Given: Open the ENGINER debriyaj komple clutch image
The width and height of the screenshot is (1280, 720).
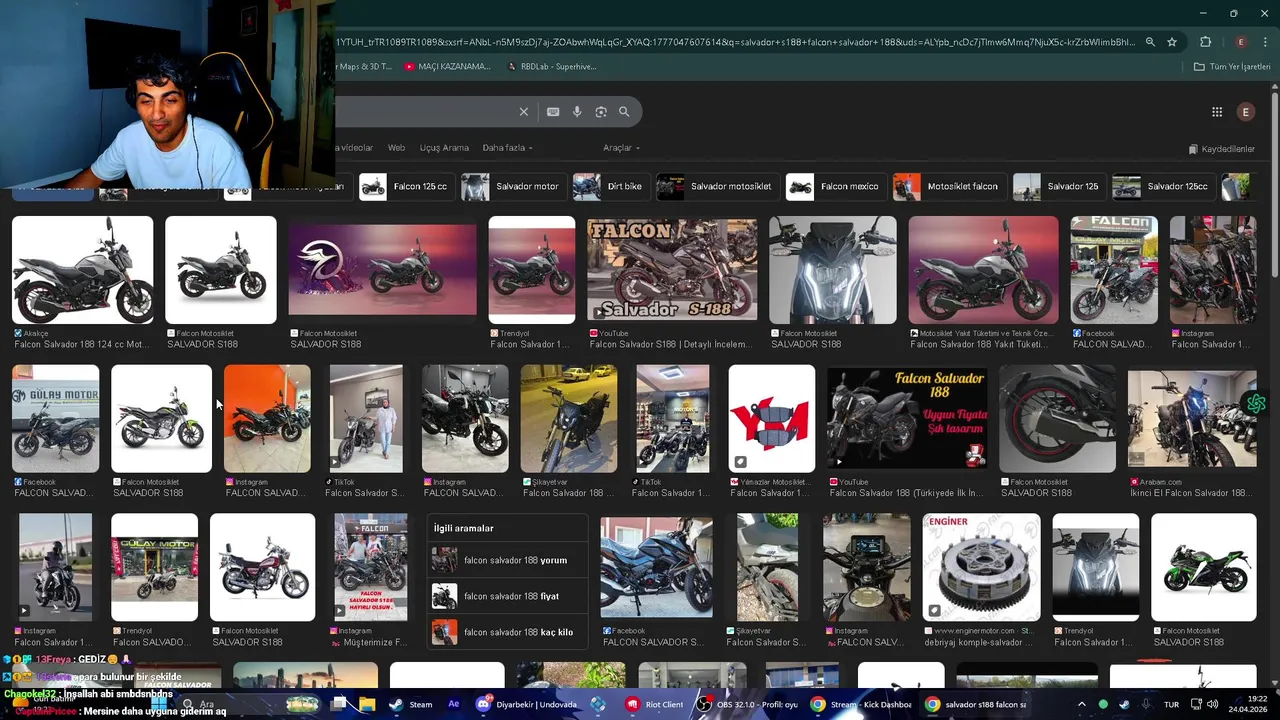Looking at the screenshot, I should [981, 567].
